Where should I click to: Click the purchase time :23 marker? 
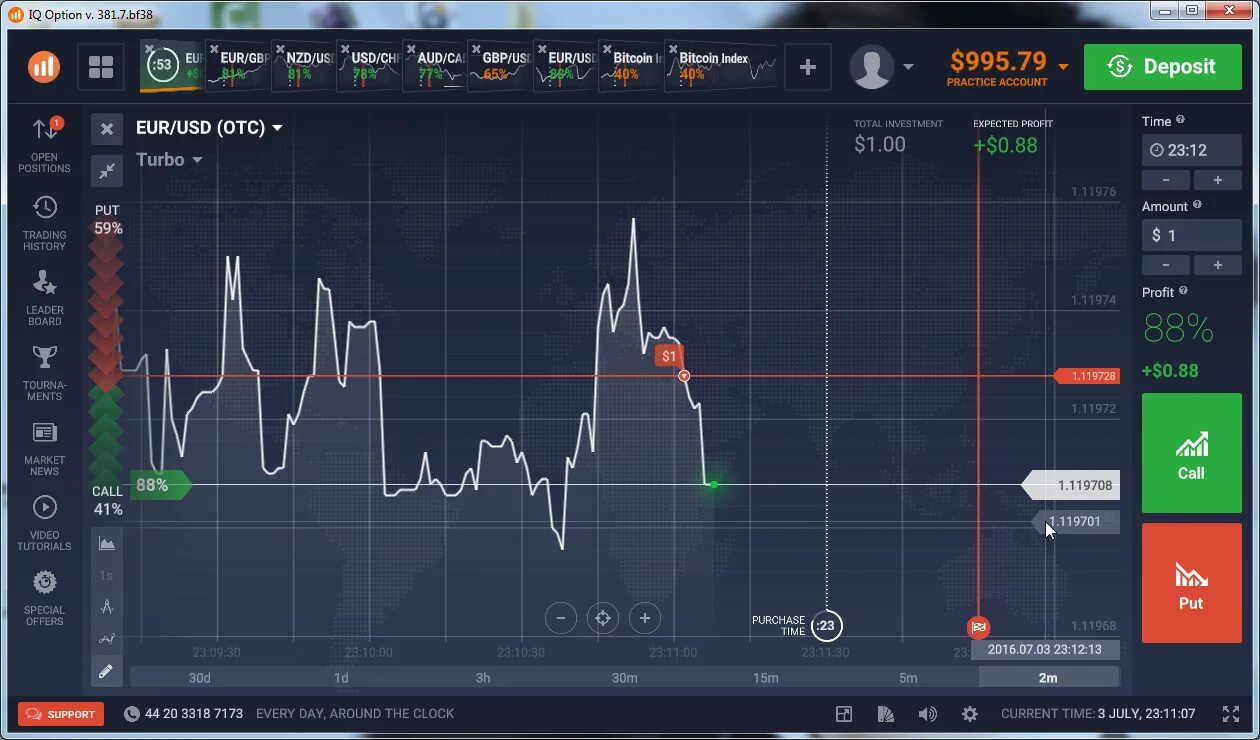(x=826, y=626)
